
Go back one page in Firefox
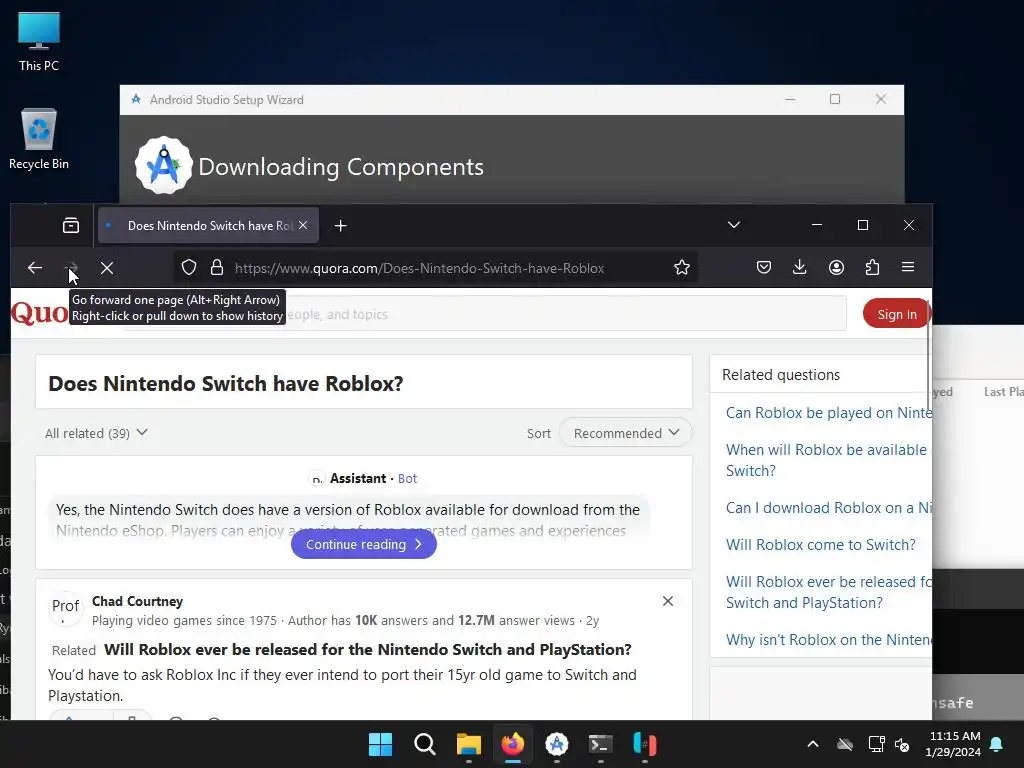point(35,268)
